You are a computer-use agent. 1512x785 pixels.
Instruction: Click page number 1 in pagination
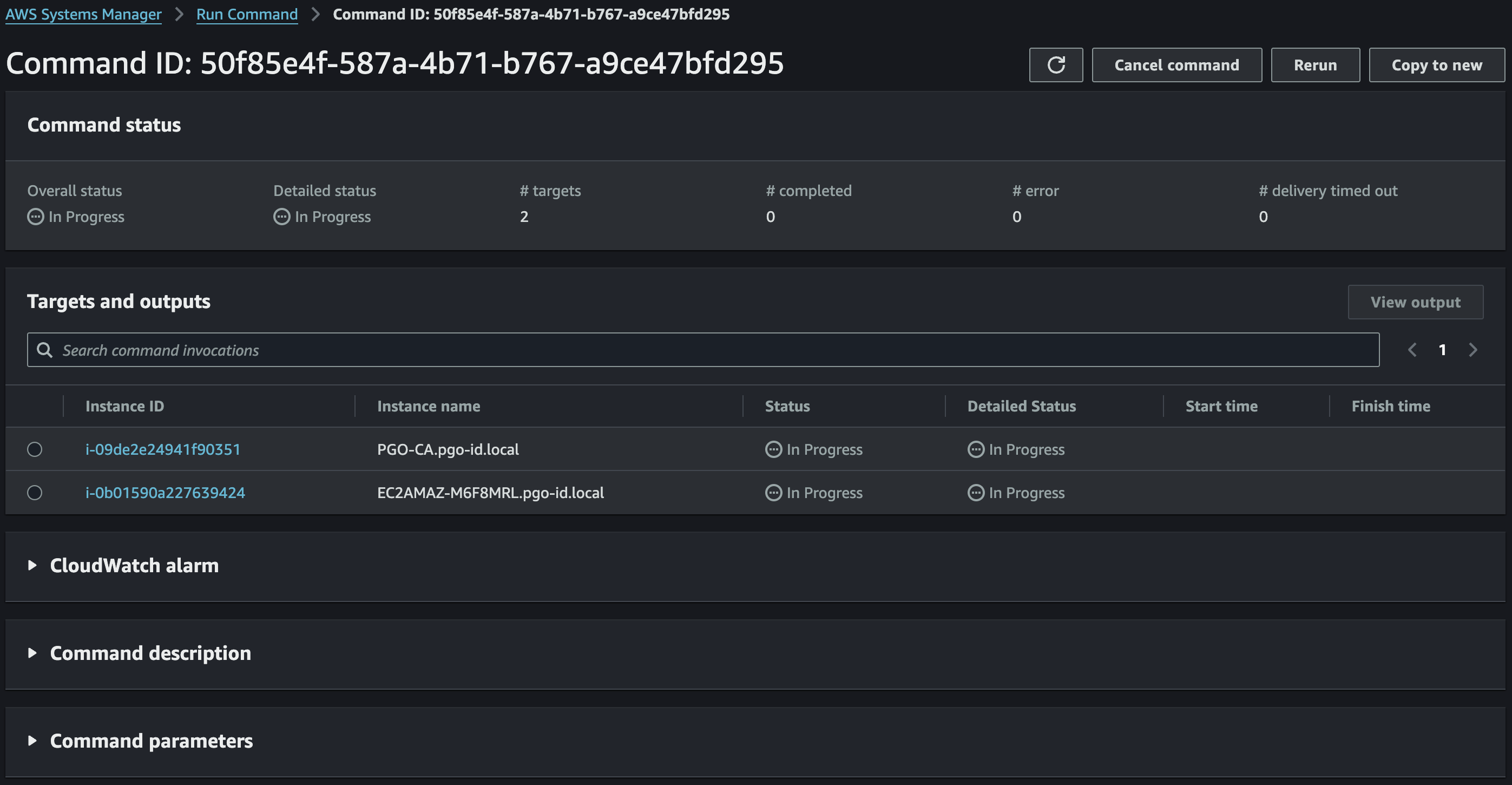(1443, 349)
